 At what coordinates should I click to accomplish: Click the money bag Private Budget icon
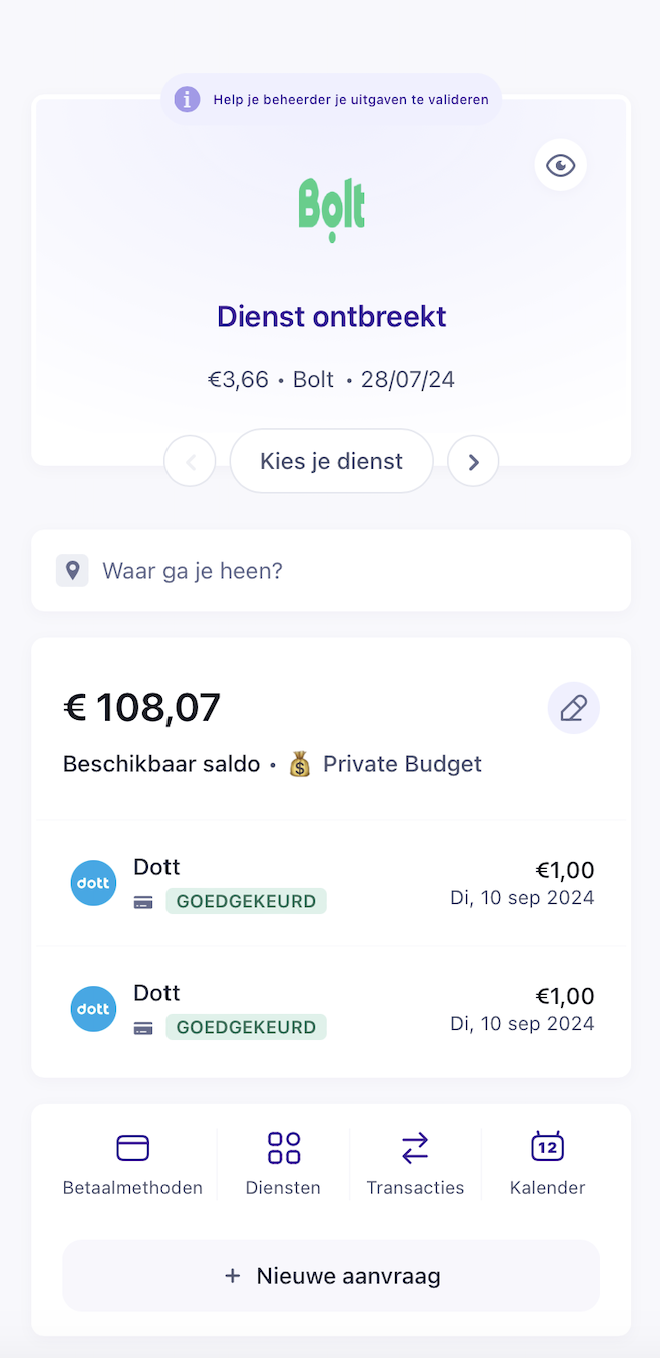pyautogui.click(x=300, y=765)
